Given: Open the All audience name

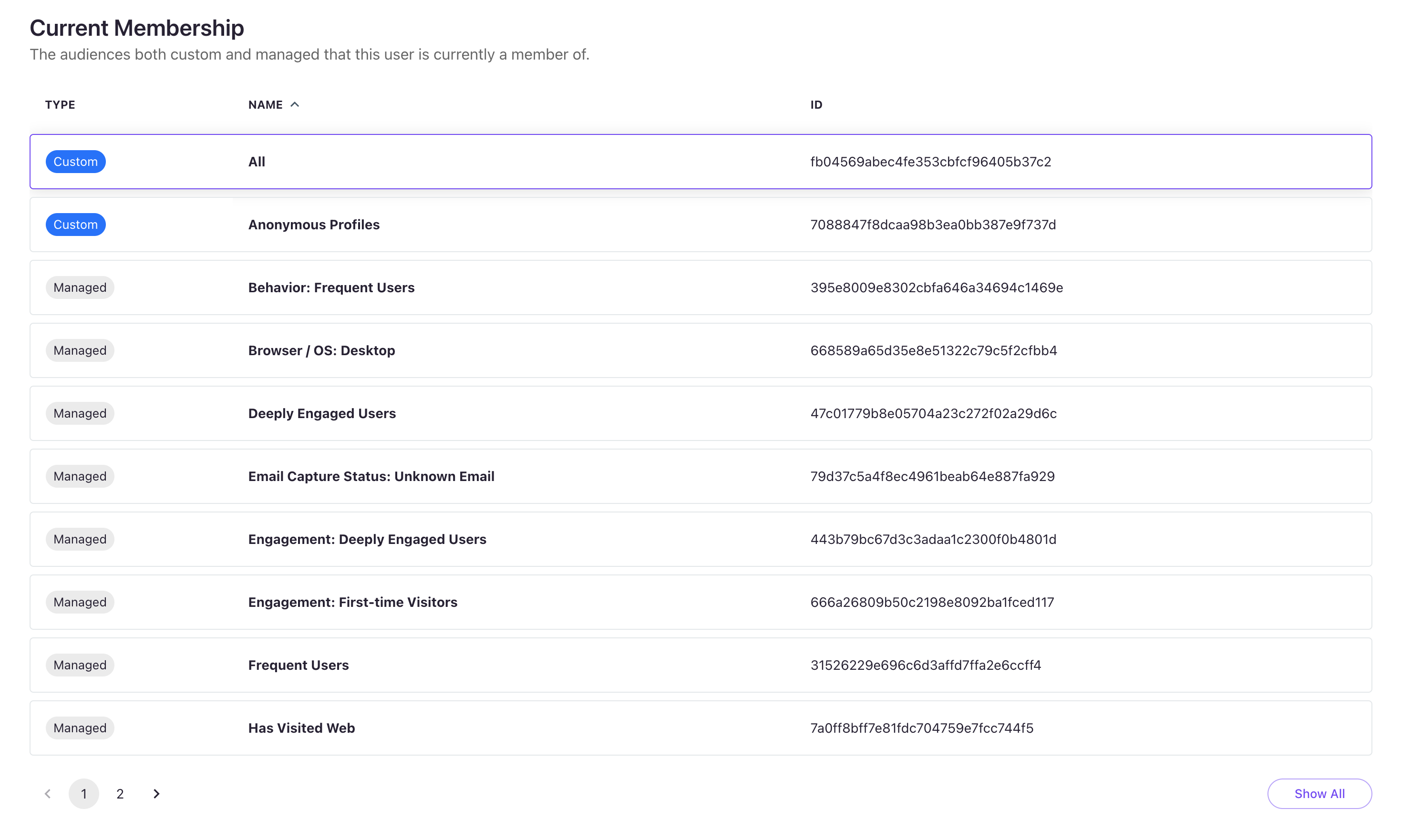Looking at the screenshot, I should pyautogui.click(x=257, y=162).
